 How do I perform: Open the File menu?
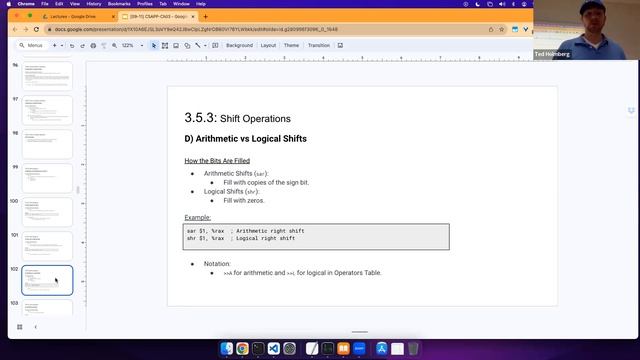tap(45, 4)
